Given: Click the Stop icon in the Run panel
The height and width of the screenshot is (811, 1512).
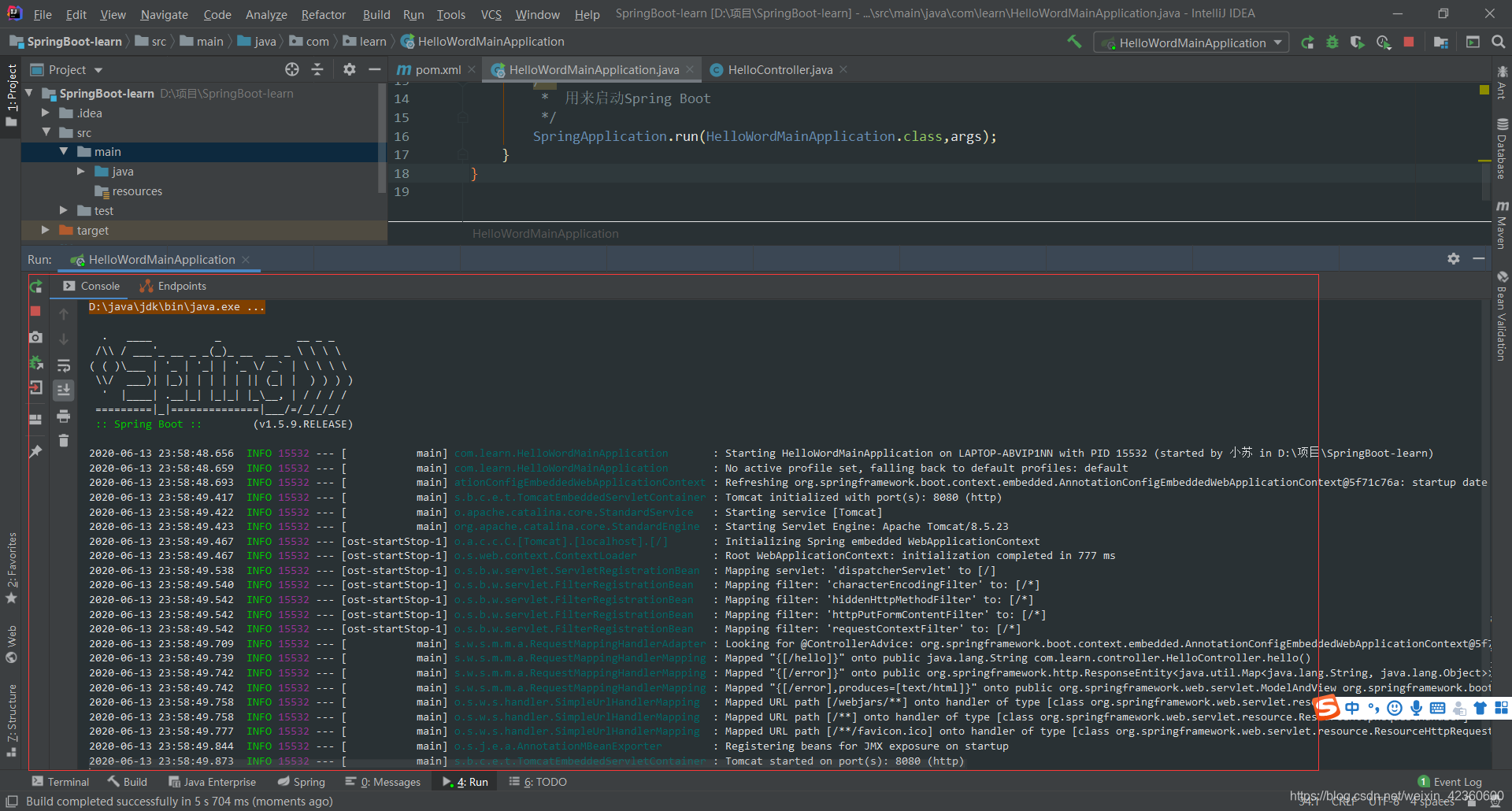Looking at the screenshot, I should point(35,311).
